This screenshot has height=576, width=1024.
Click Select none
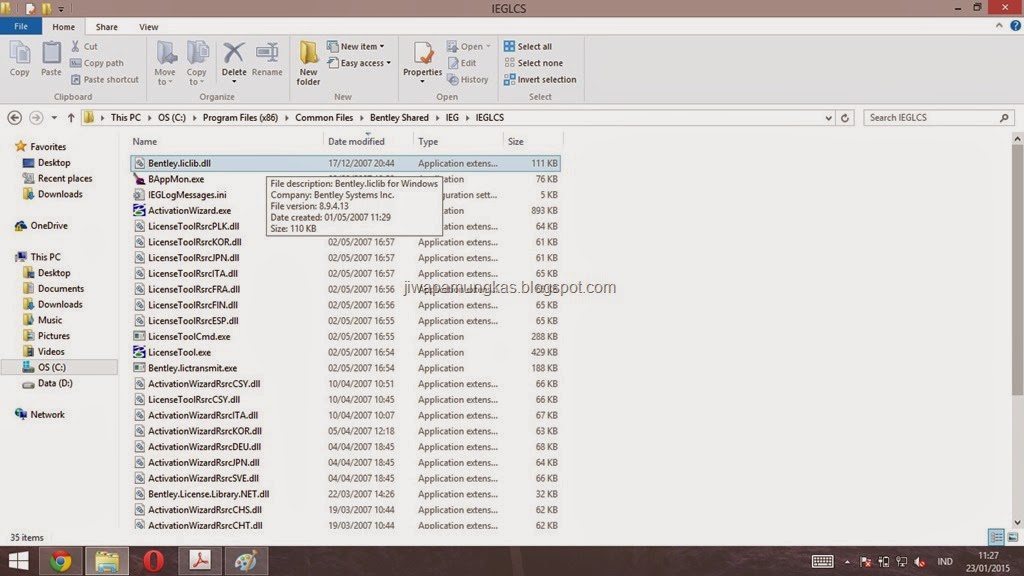click(x=533, y=63)
